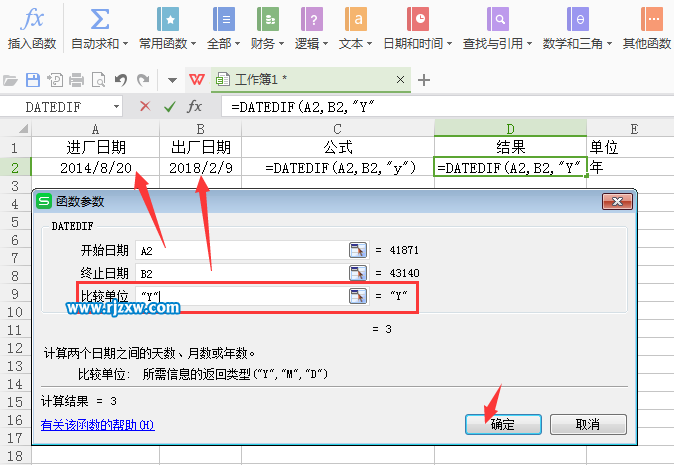
Task: Click the Print icon in quick toolbar
Action: (x=77, y=80)
